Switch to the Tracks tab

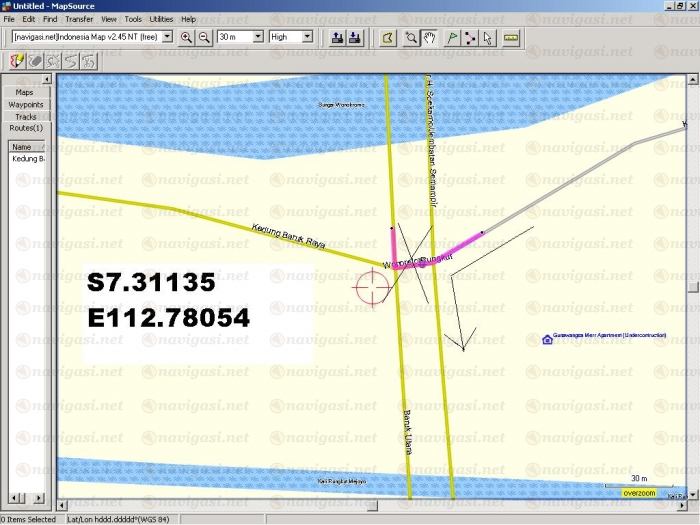(x=25, y=116)
